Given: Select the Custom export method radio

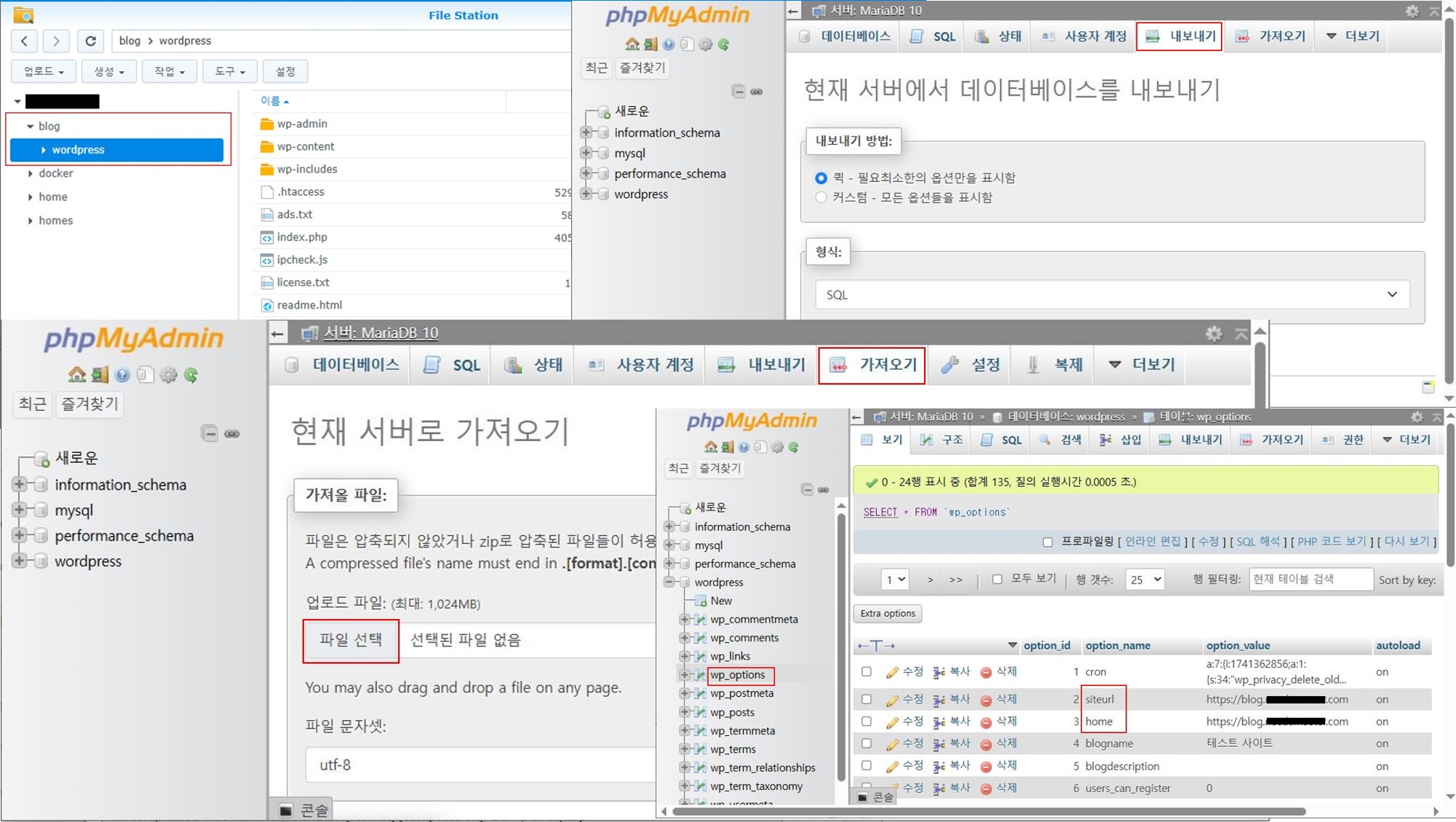Looking at the screenshot, I should click(821, 197).
